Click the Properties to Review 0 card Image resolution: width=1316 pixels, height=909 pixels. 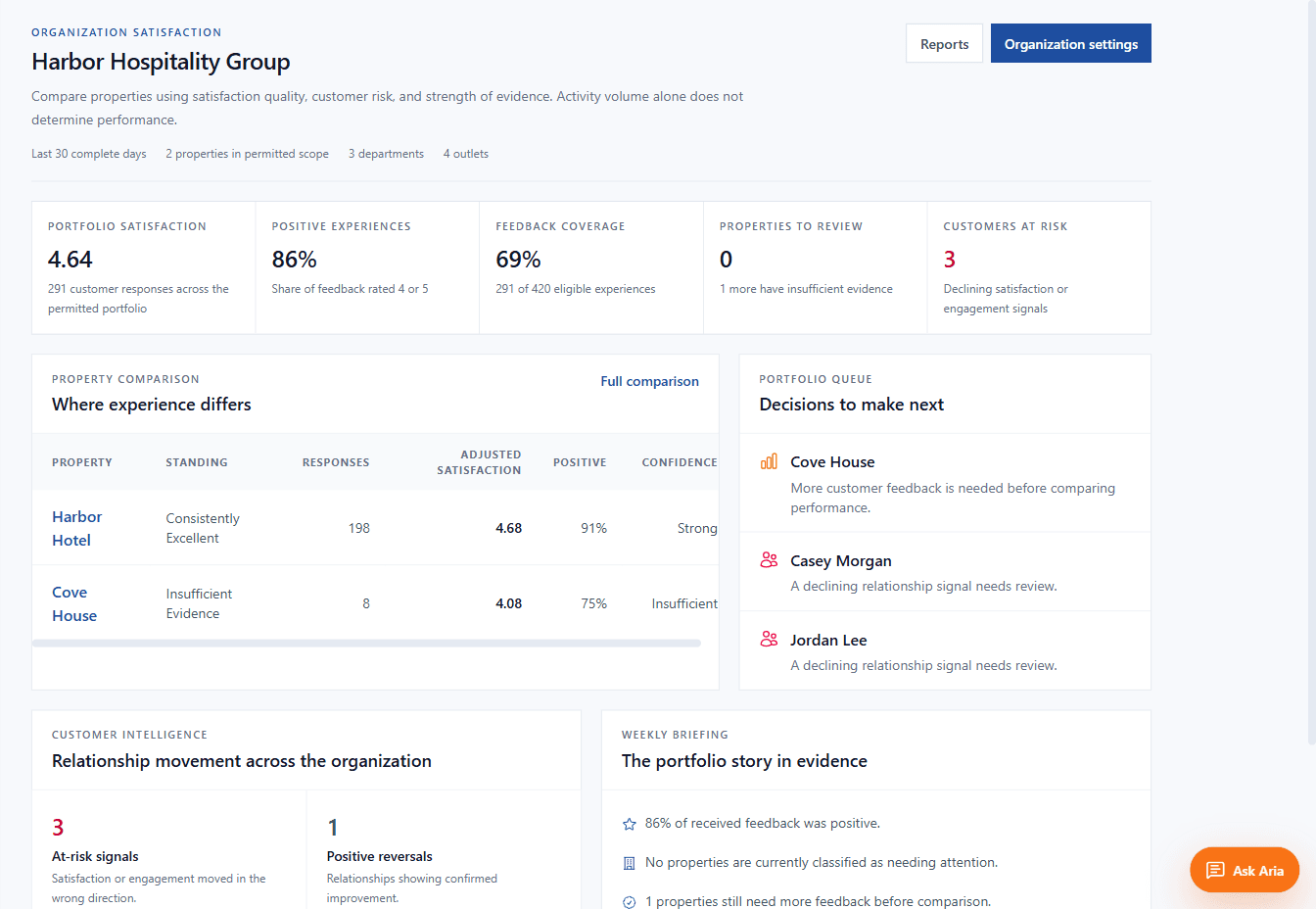coord(815,267)
